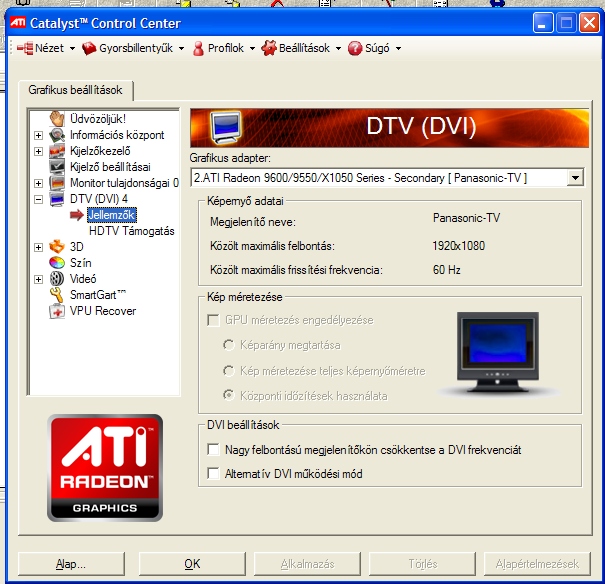Screen dimensions: 605x584
Task: Click the monitor icon in DTV banner
Action: pos(226,128)
